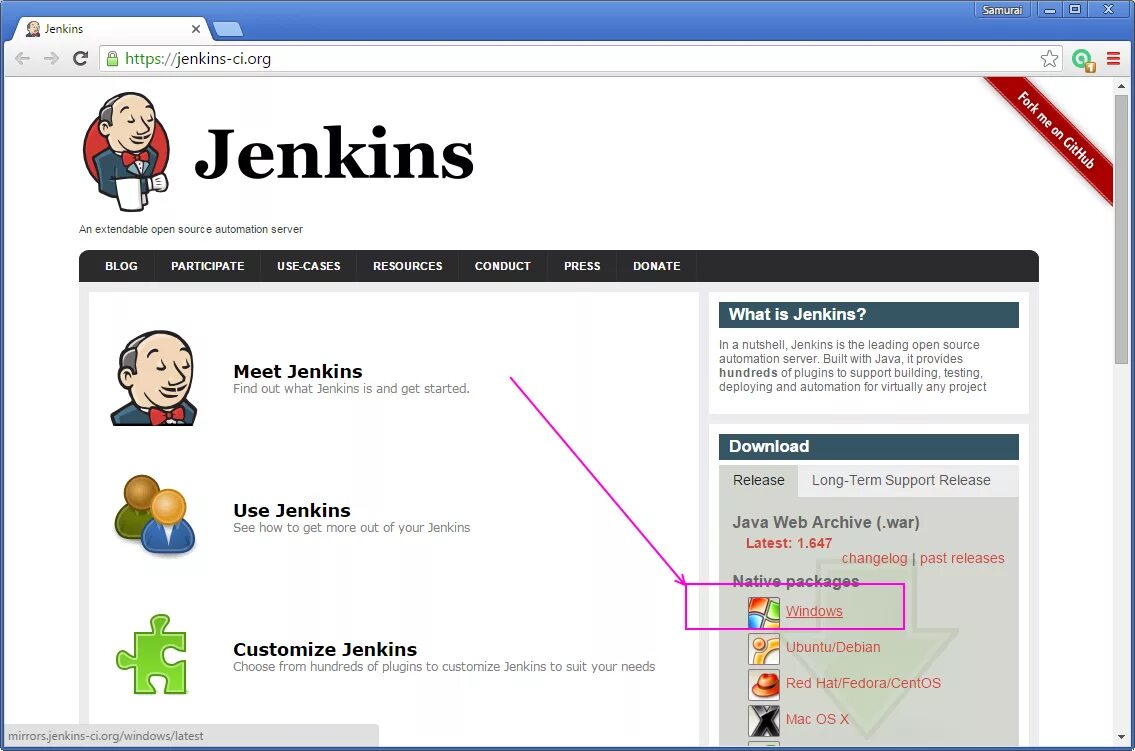This screenshot has width=1135, height=751.
Task: Click the green extension icon in toolbar
Action: point(1083,59)
